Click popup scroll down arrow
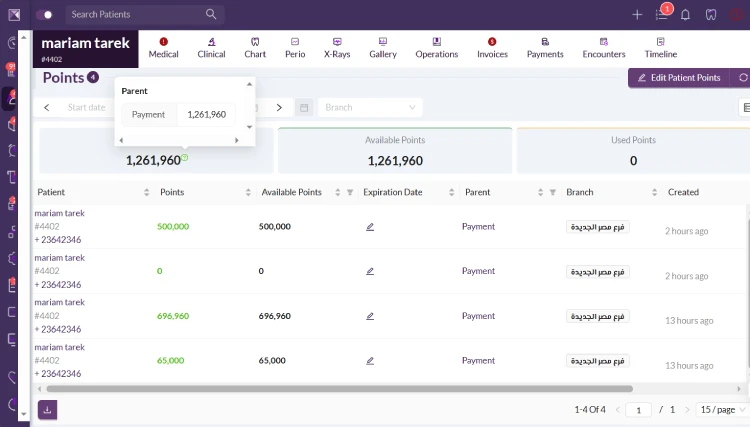 (x=249, y=127)
